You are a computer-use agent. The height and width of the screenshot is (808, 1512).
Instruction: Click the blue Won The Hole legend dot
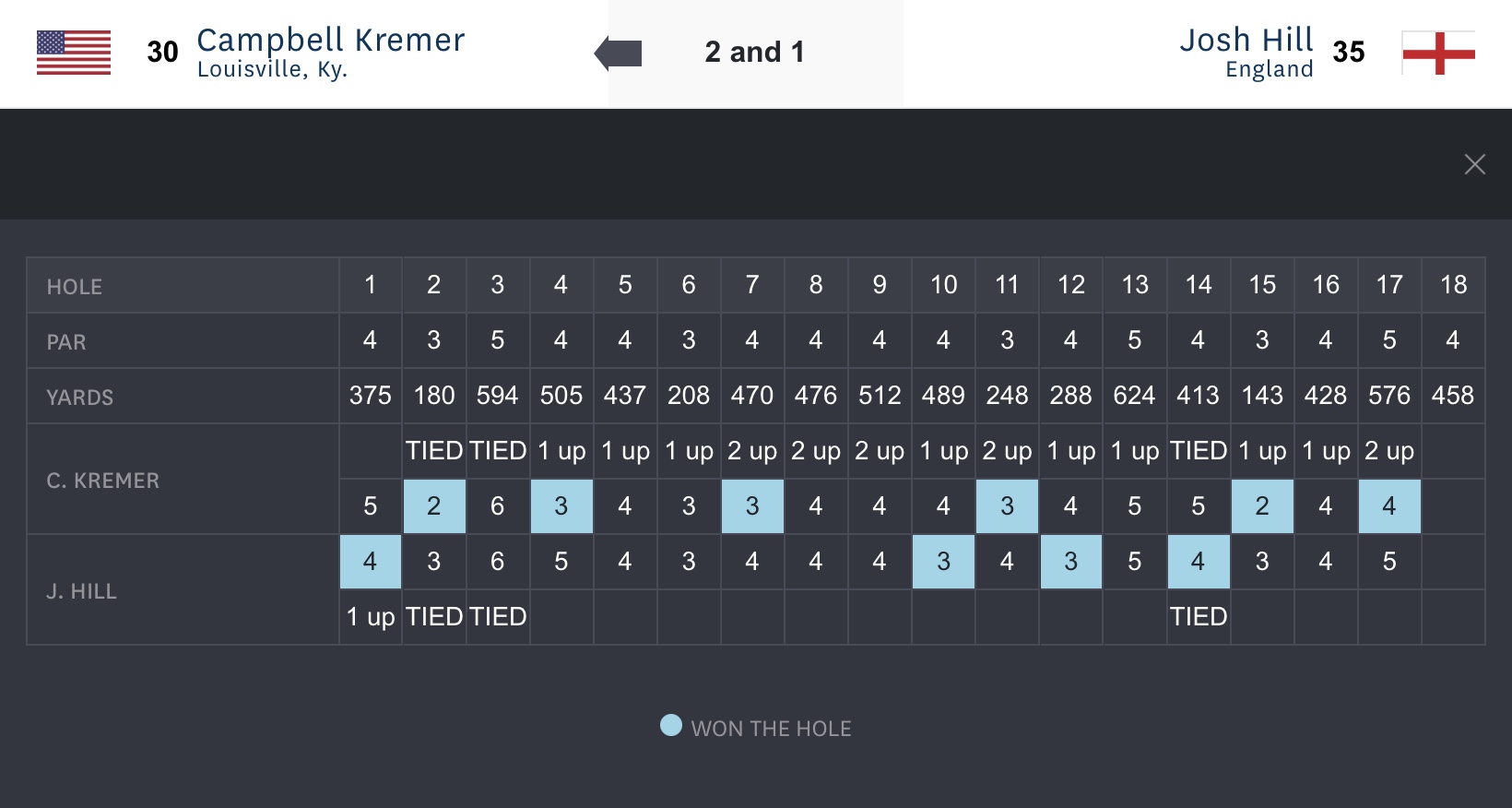(x=671, y=726)
